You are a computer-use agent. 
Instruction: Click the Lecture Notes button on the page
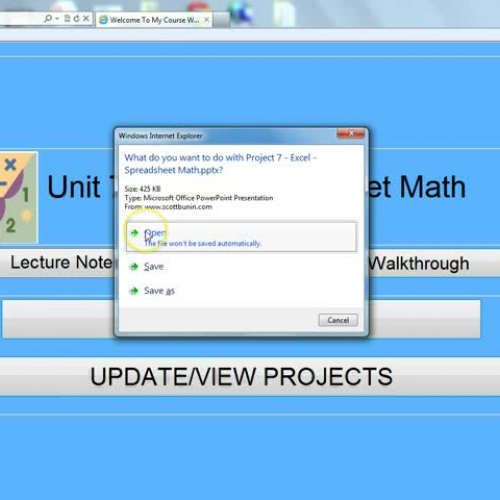coord(57,263)
